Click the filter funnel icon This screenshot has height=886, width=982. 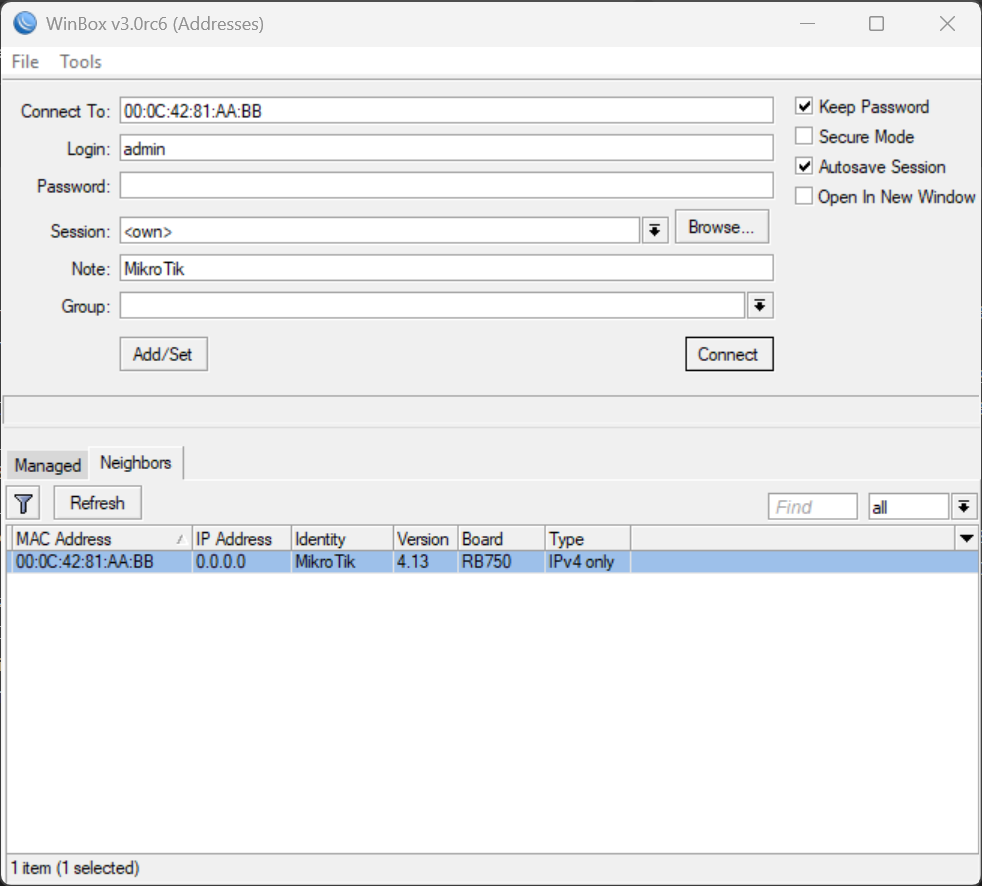click(22, 502)
